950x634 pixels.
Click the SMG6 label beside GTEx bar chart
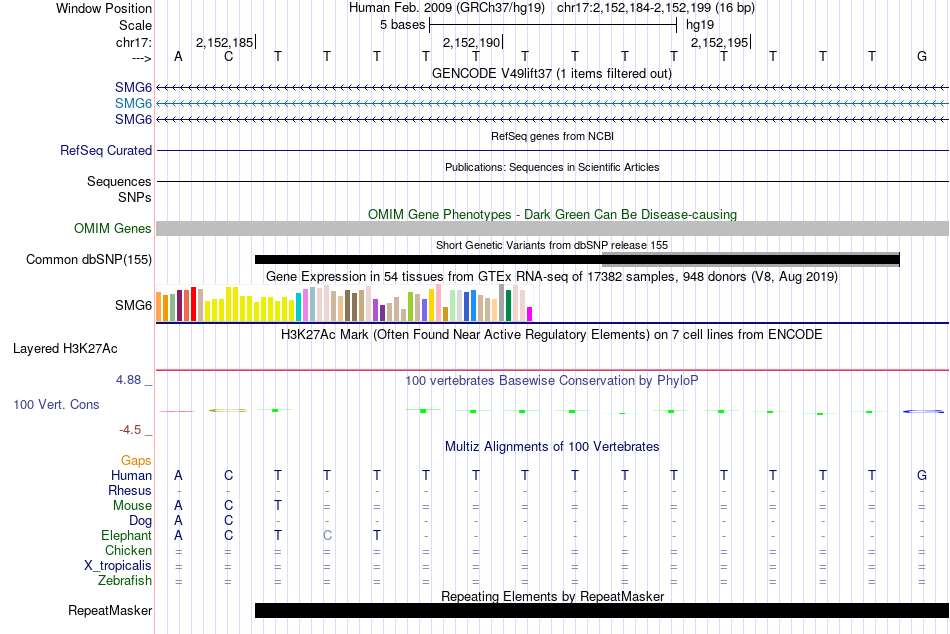133,305
